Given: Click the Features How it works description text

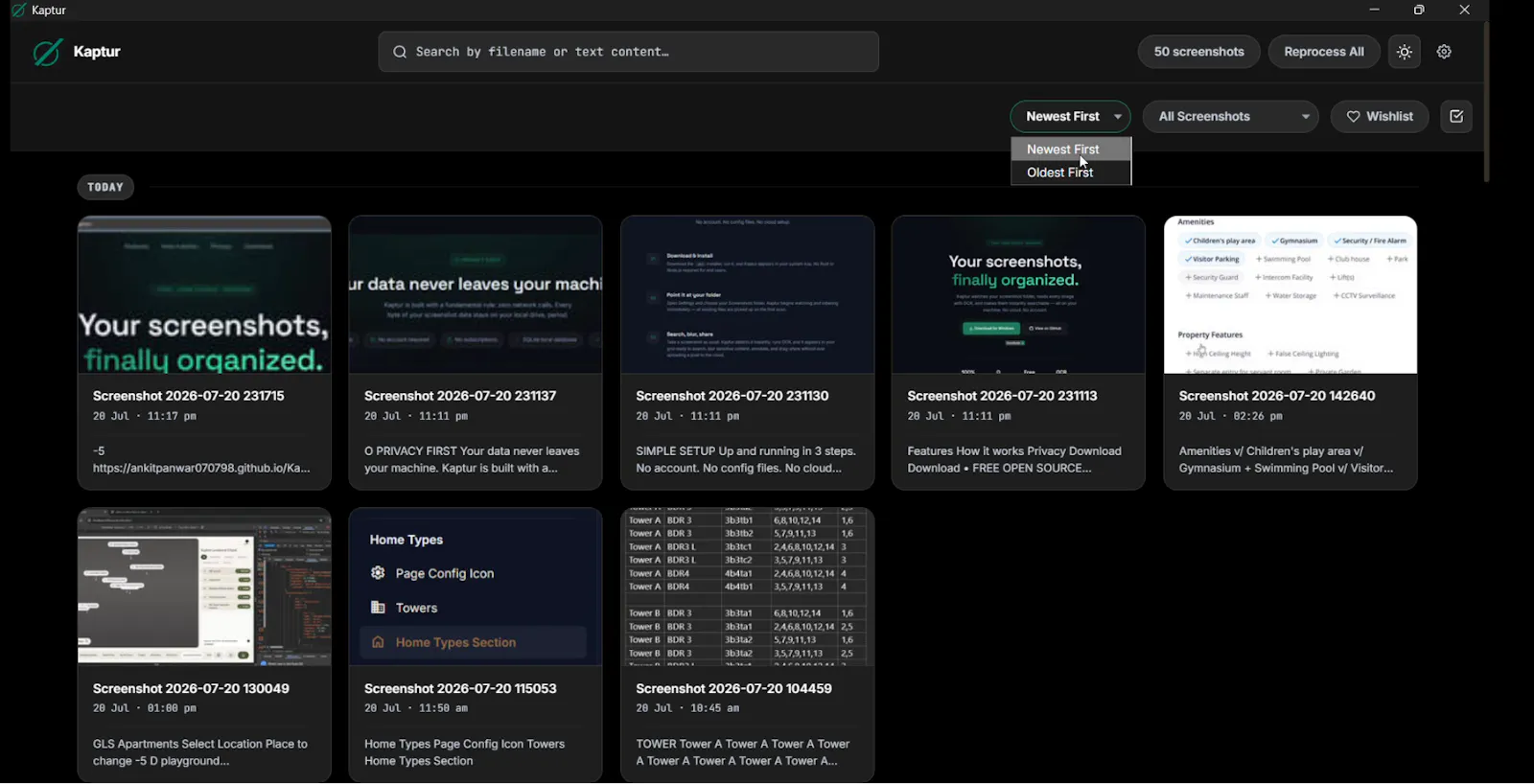Looking at the screenshot, I should point(1014,460).
